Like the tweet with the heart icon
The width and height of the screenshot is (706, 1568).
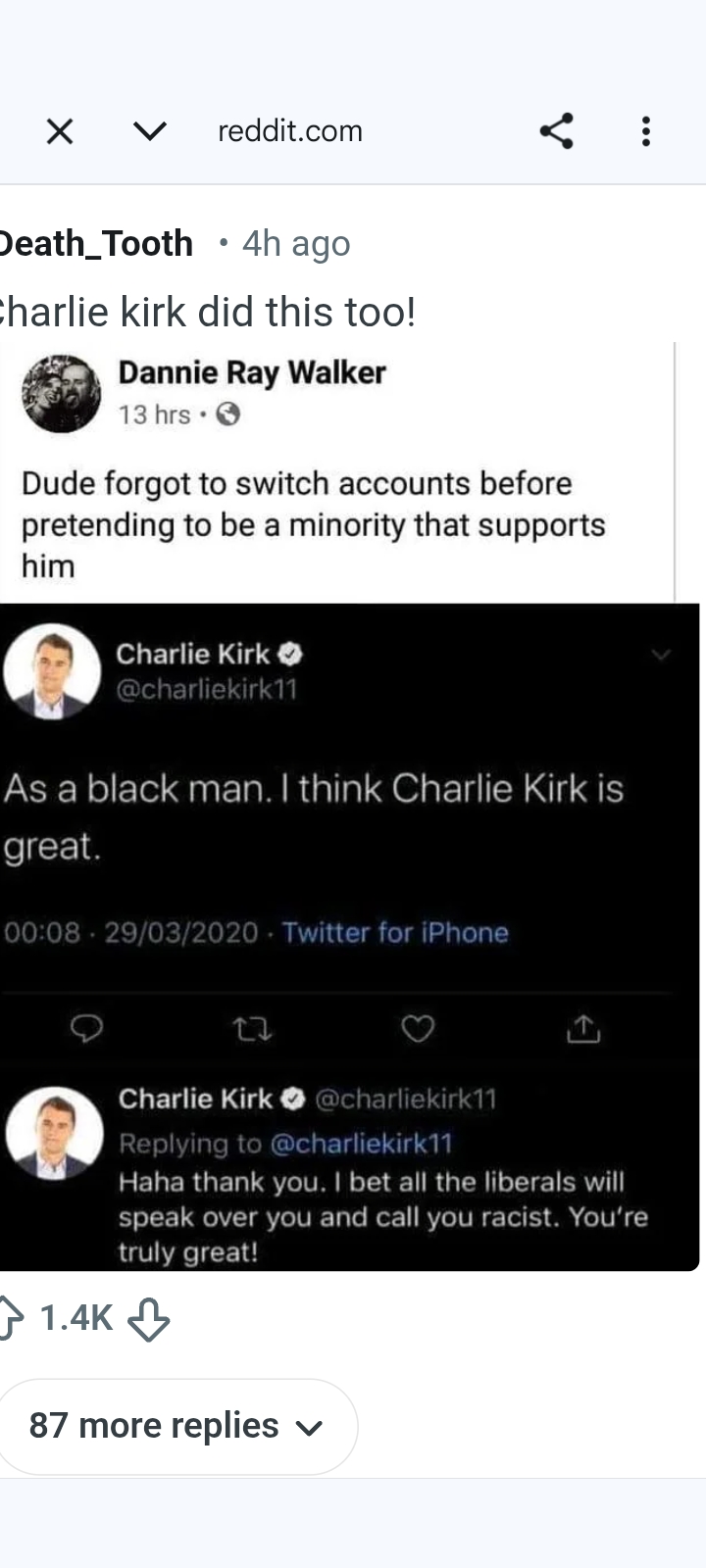point(418,1028)
